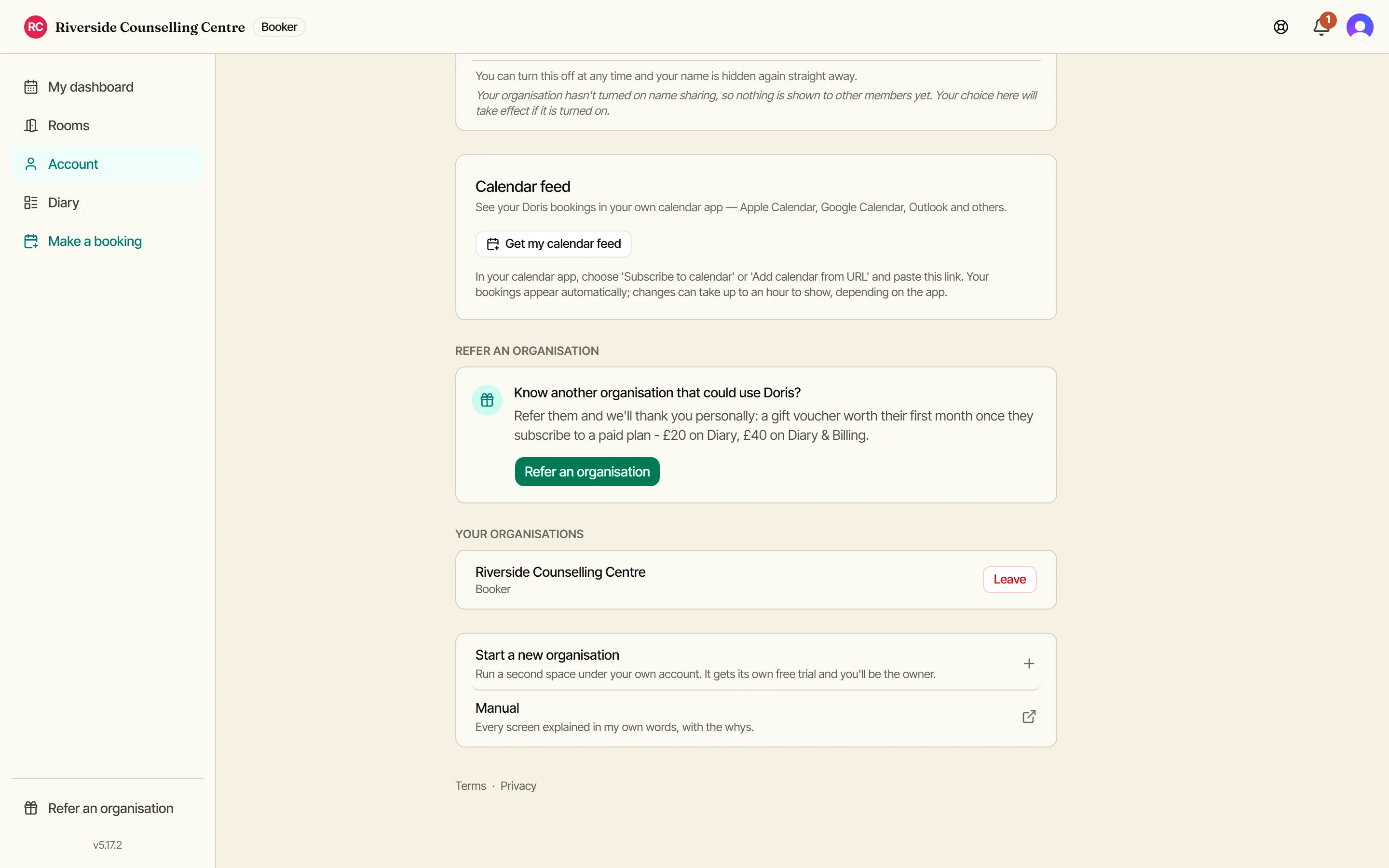The image size is (1389, 868).
Task: Click the Get my calendar feed button
Action: [553, 244]
